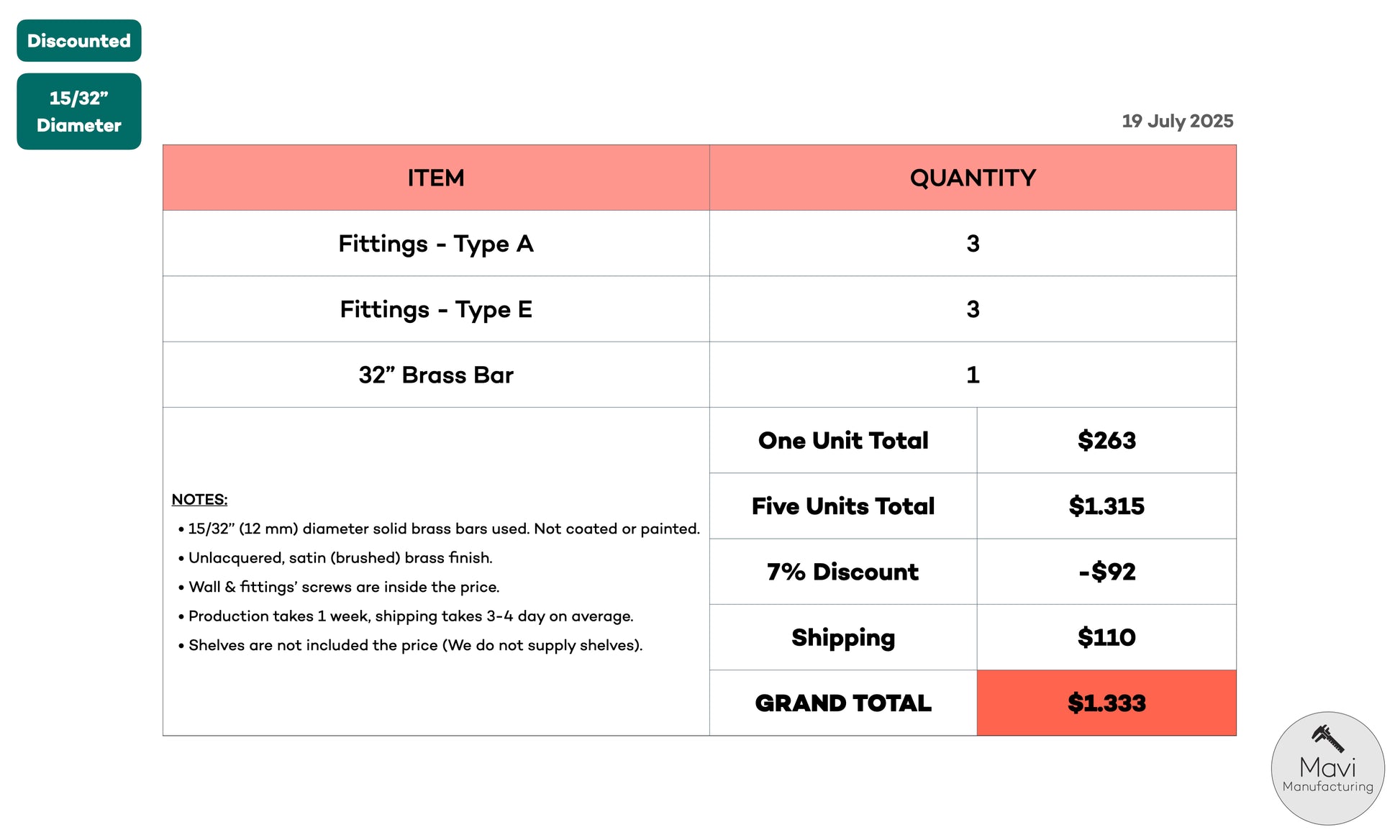Select the Fittings - Type E row

[699, 309]
